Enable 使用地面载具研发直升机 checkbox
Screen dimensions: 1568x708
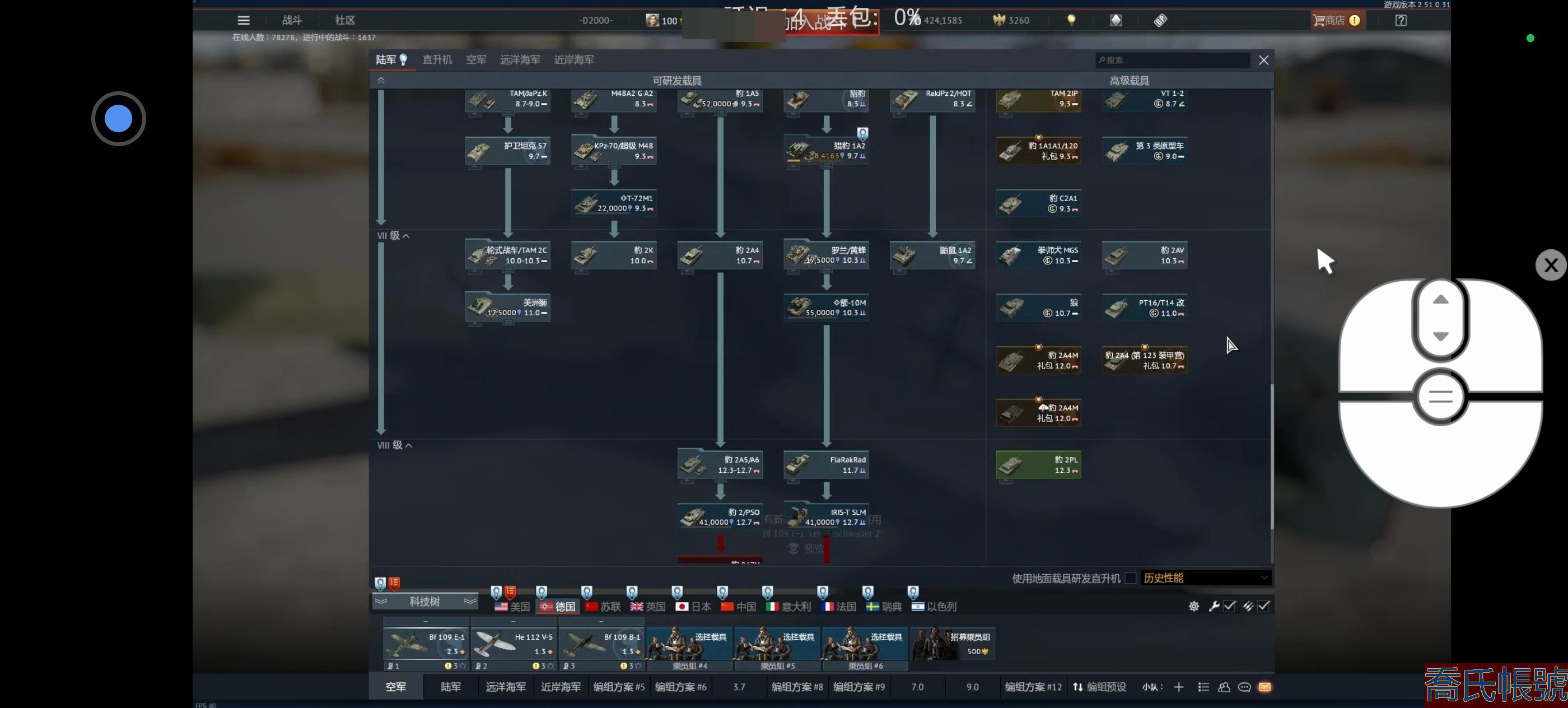tap(1130, 577)
